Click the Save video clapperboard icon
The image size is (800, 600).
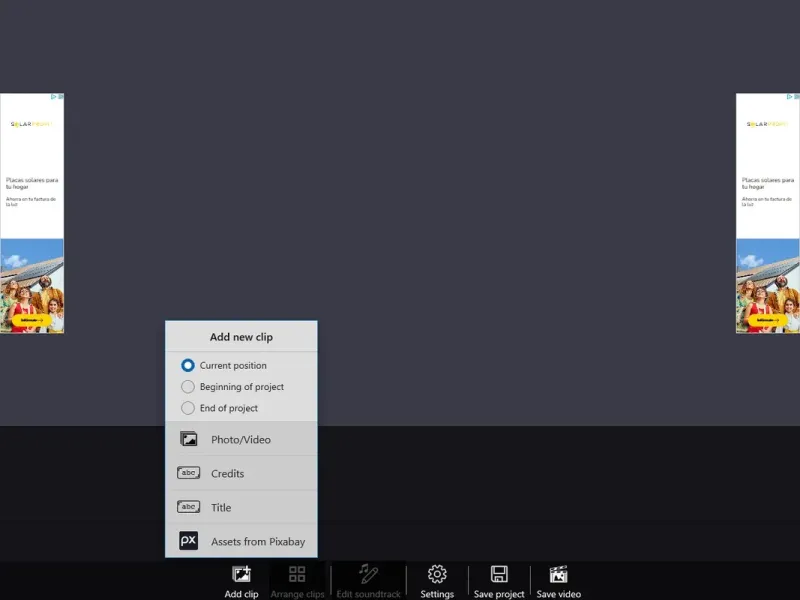coord(559,574)
